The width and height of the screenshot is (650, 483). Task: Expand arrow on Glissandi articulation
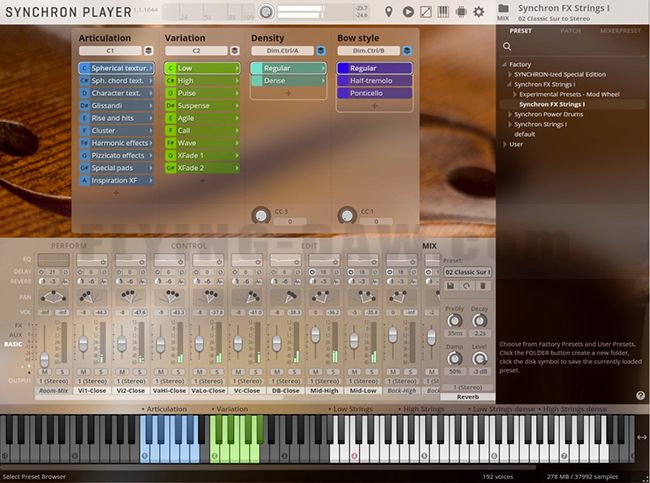click(150, 106)
